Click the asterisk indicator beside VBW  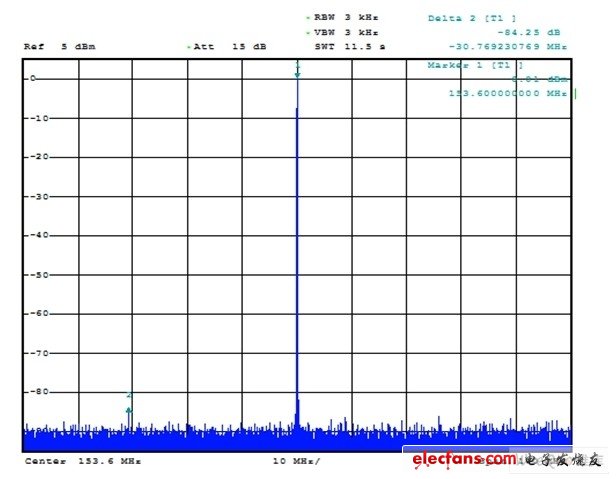click(307, 32)
